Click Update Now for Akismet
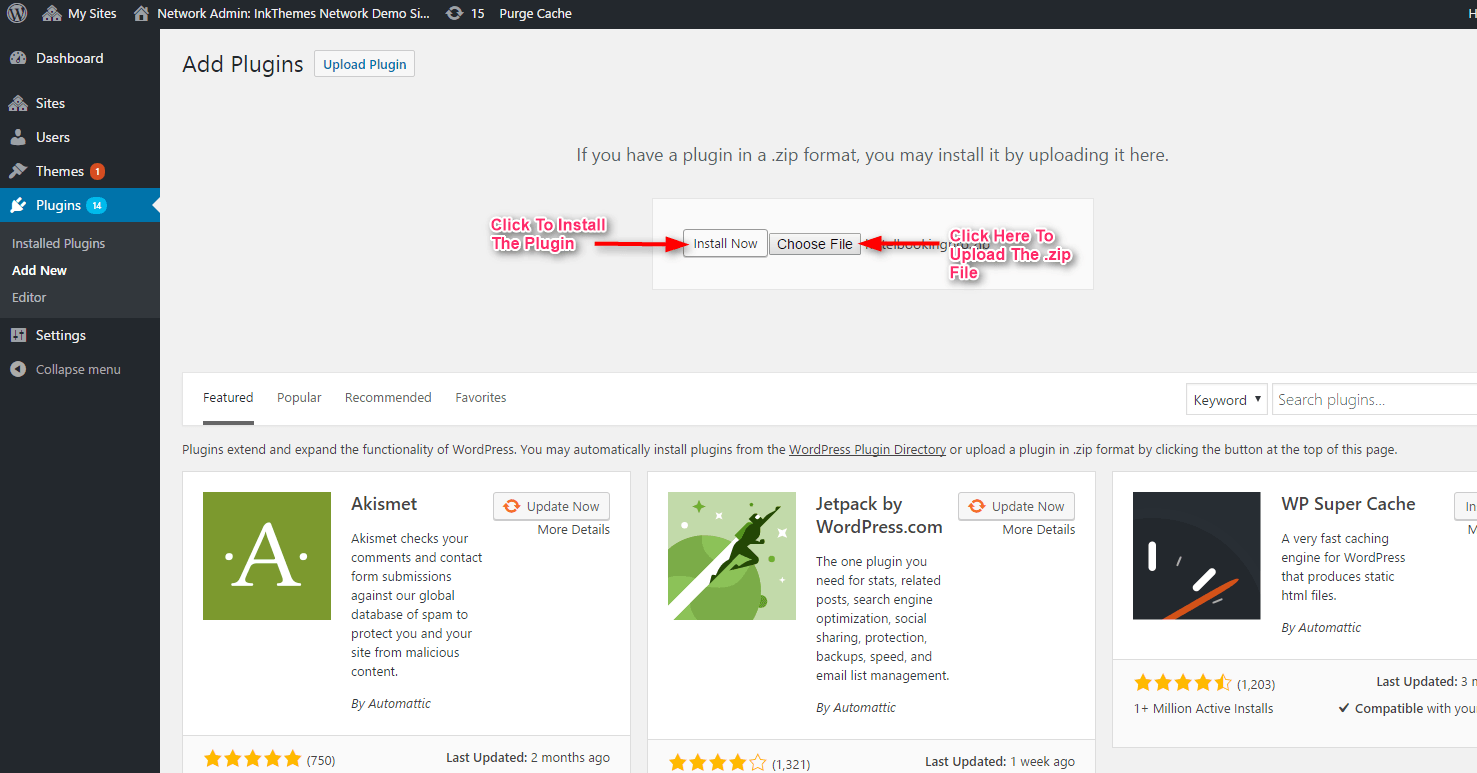The image size is (1477, 773). tap(552, 506)
